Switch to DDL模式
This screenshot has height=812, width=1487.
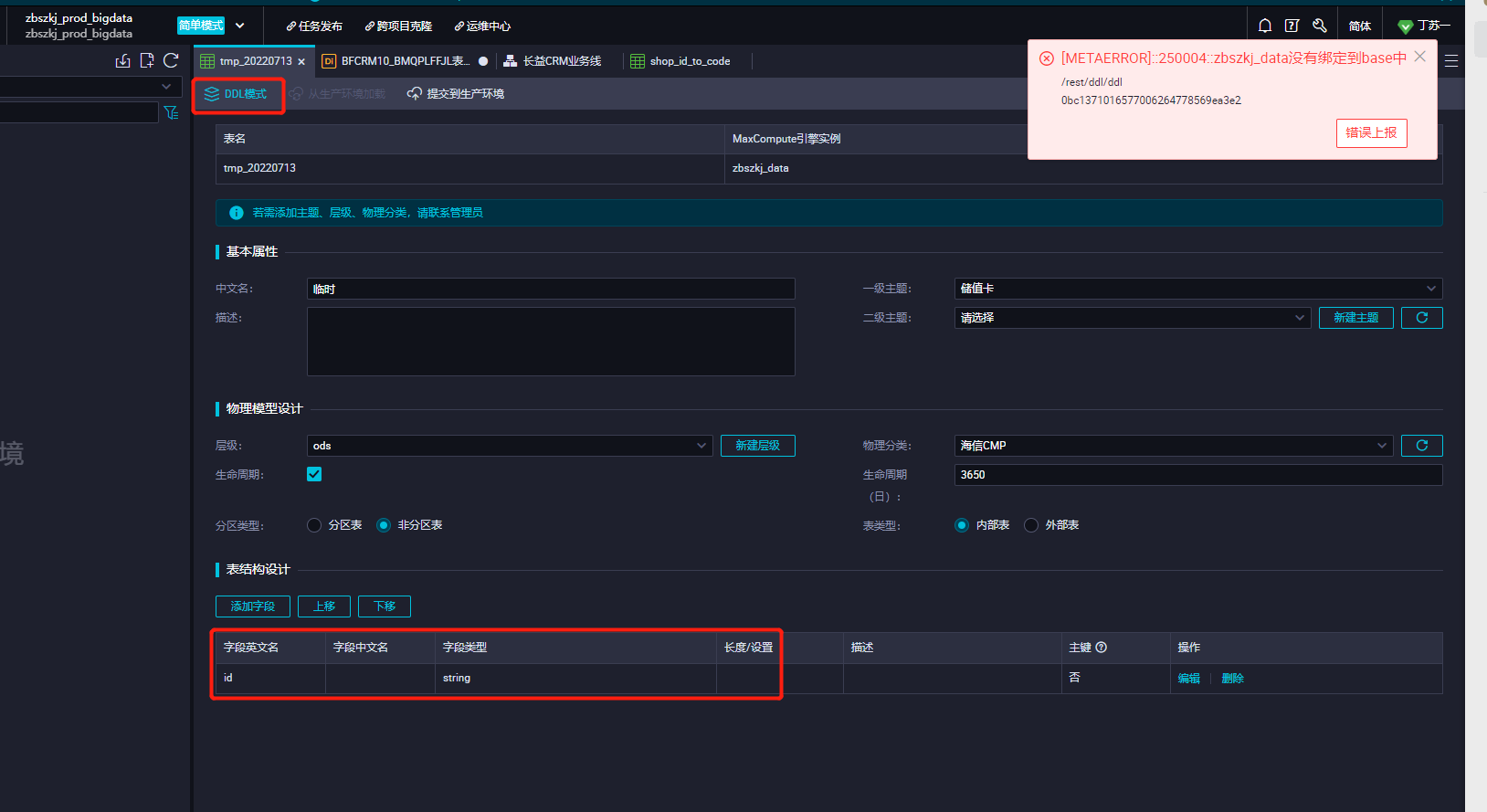237,94
